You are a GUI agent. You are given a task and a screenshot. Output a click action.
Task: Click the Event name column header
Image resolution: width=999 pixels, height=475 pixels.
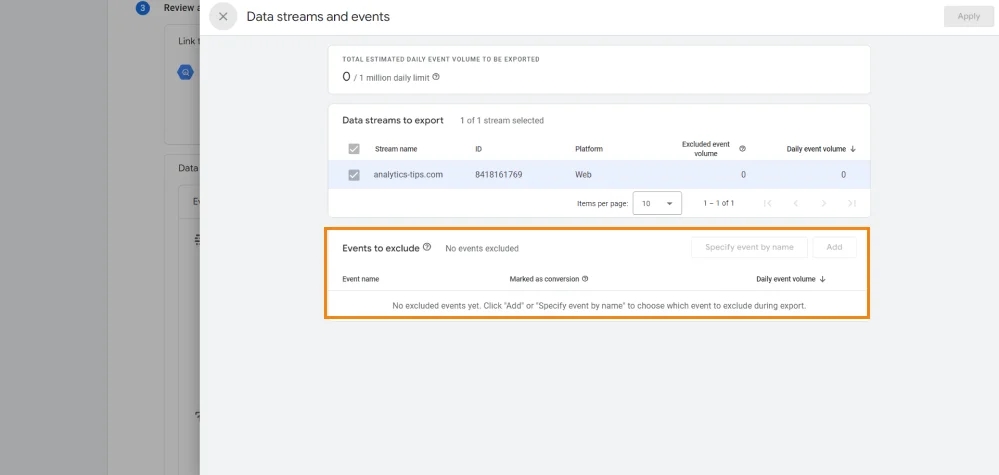point(361,279)
